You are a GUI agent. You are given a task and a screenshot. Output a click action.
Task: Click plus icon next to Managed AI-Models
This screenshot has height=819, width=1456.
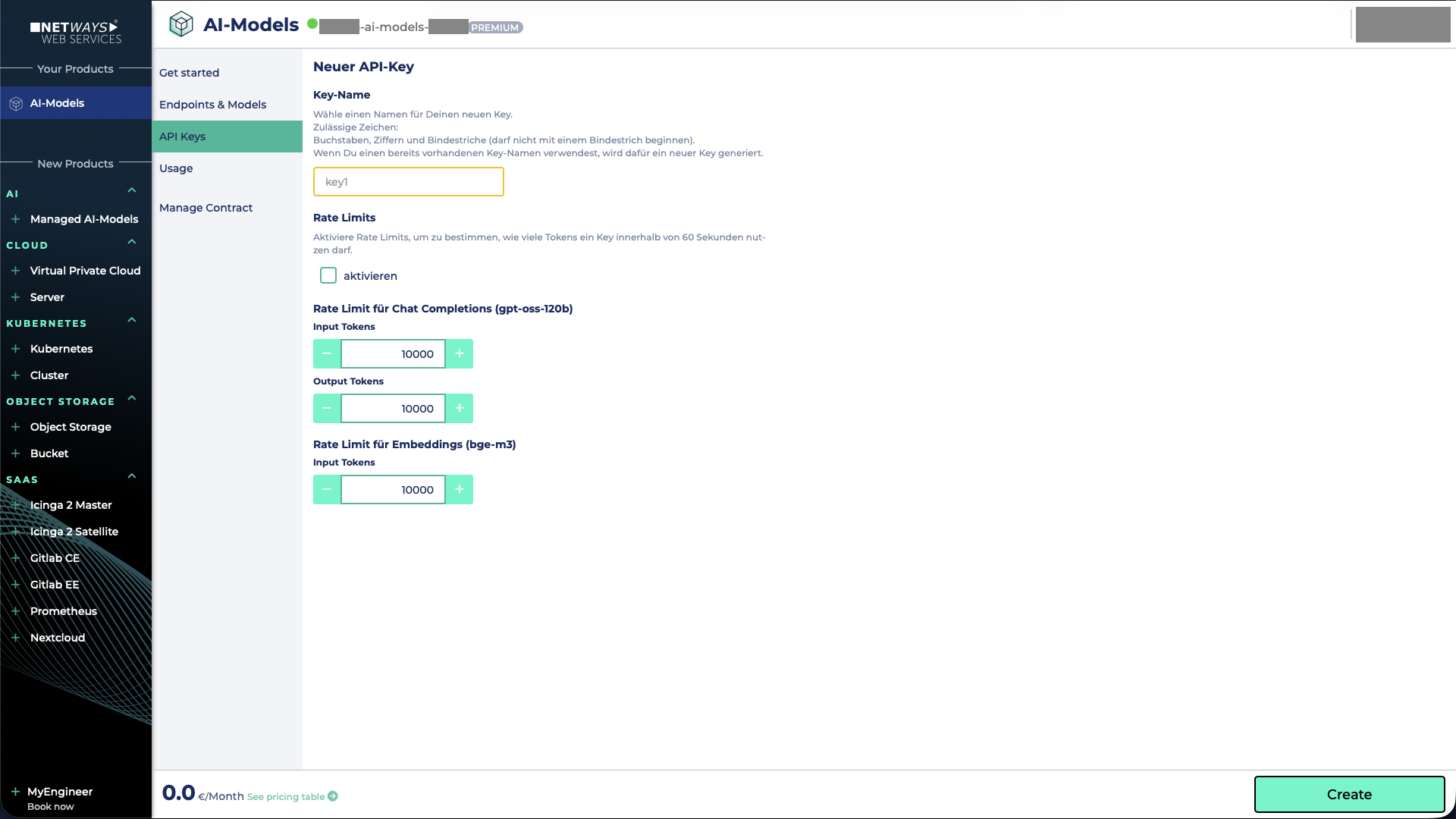coord(15,219)
